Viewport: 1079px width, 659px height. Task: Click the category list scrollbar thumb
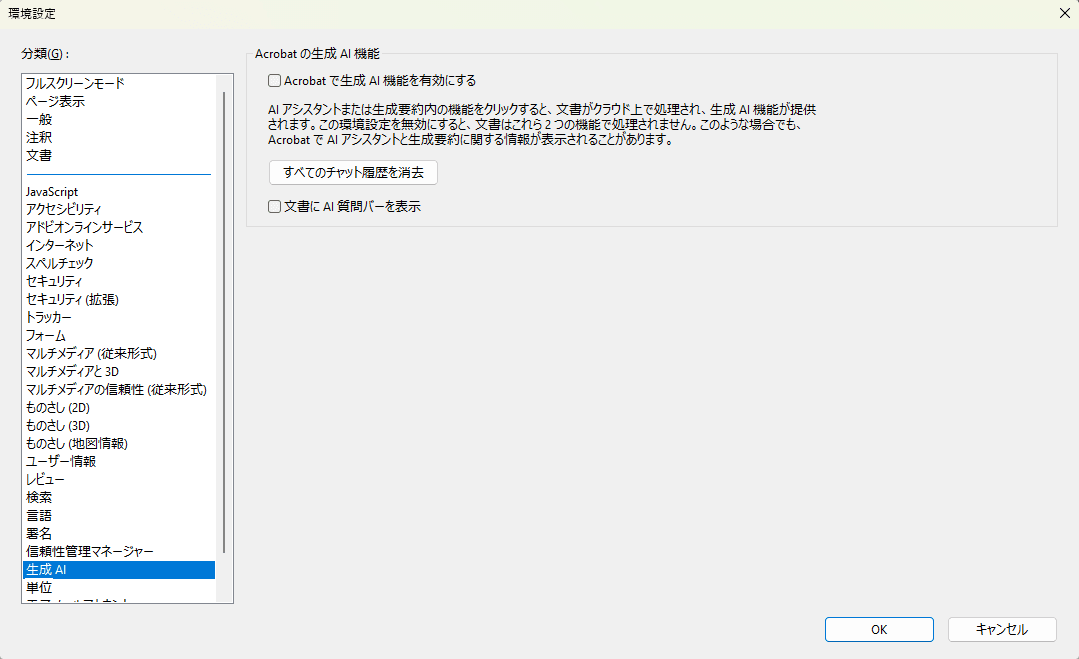click(x=224, y=322)
